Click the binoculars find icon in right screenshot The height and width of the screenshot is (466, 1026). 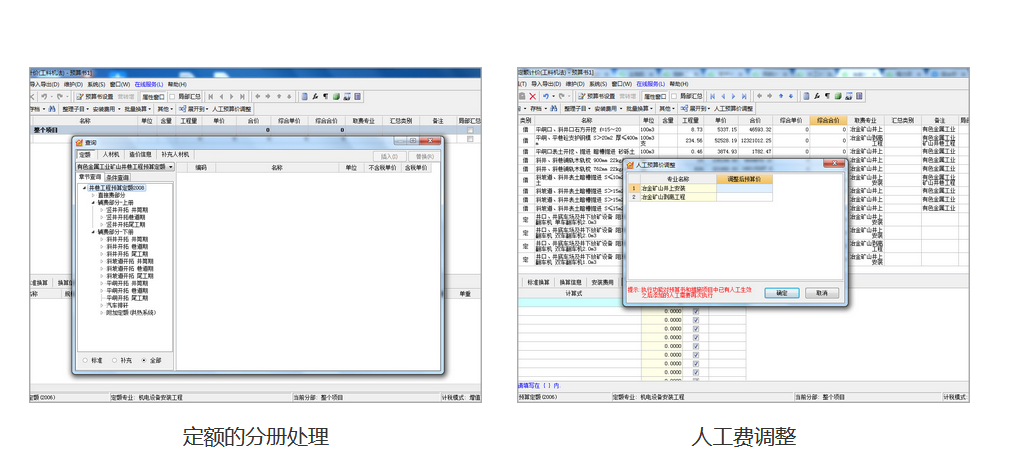pos(554,109)
